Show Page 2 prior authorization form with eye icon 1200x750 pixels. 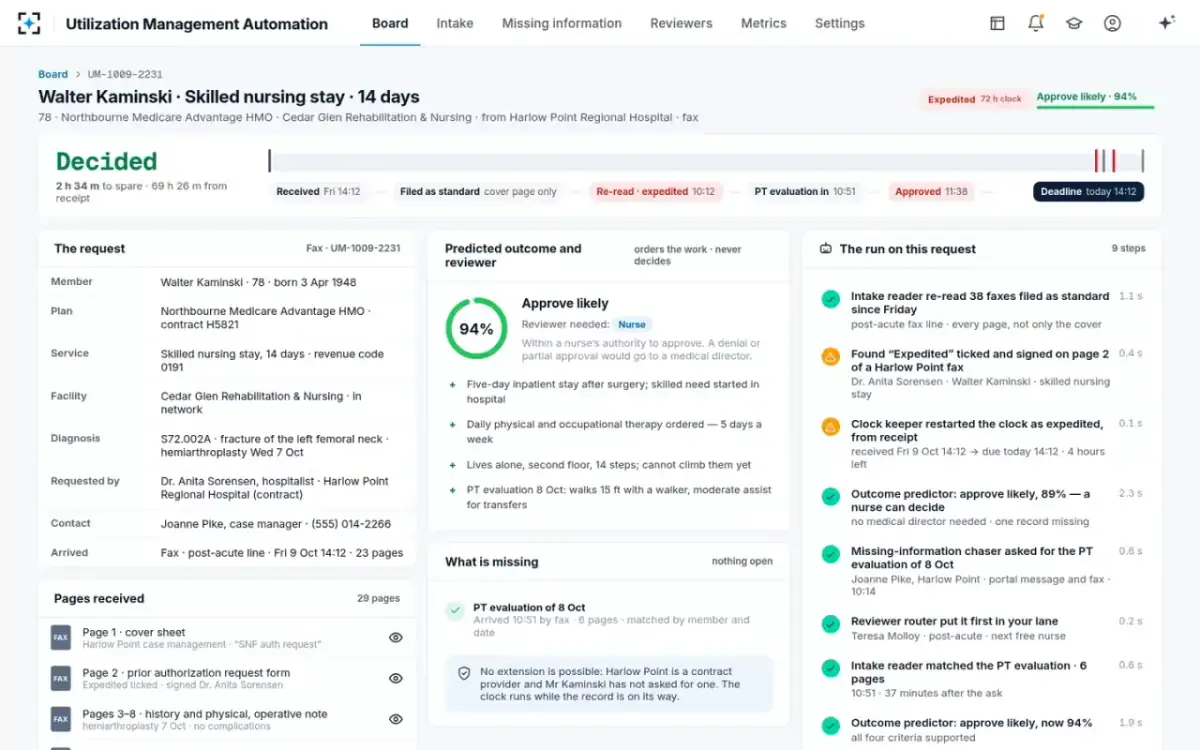(x=395, y=678)
